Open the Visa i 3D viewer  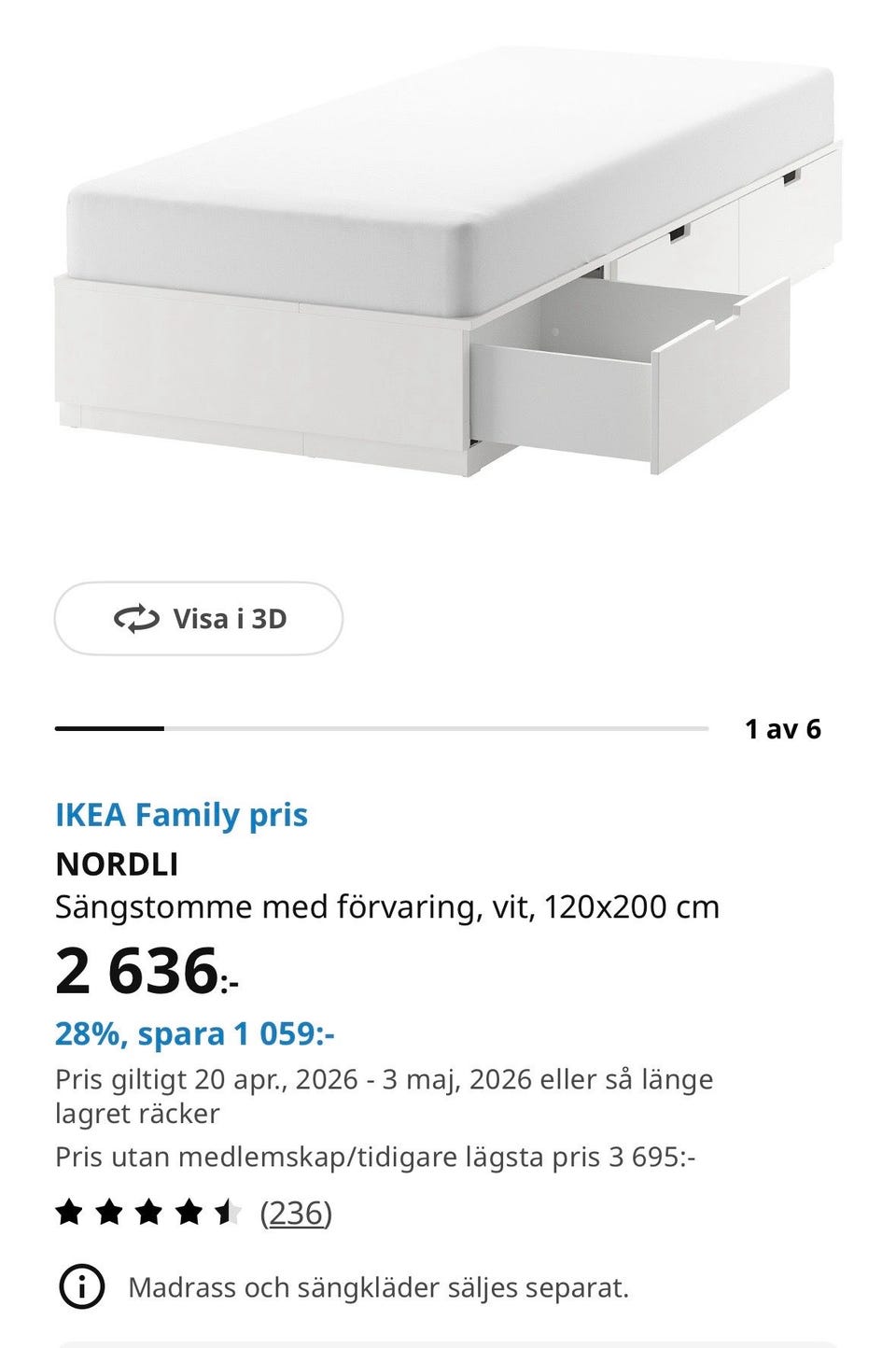pos(199,619)
